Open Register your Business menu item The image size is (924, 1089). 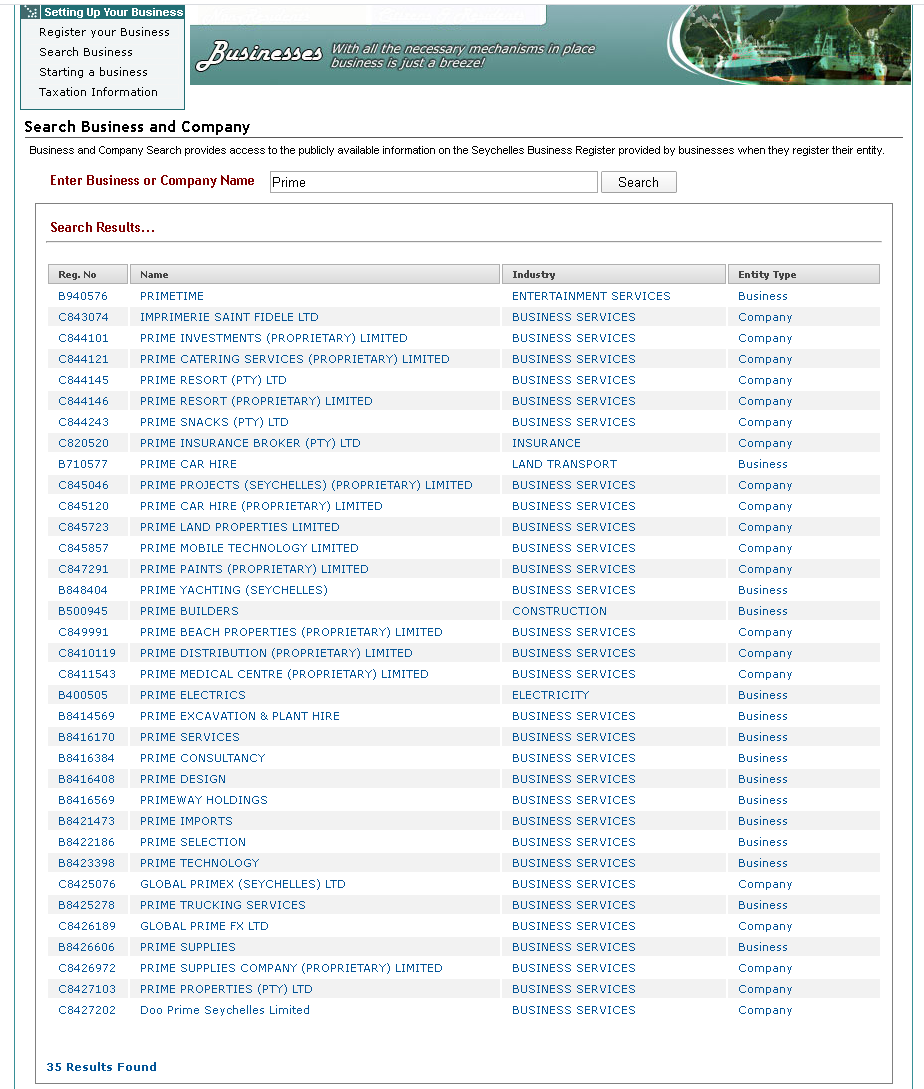tap(104, 32)
